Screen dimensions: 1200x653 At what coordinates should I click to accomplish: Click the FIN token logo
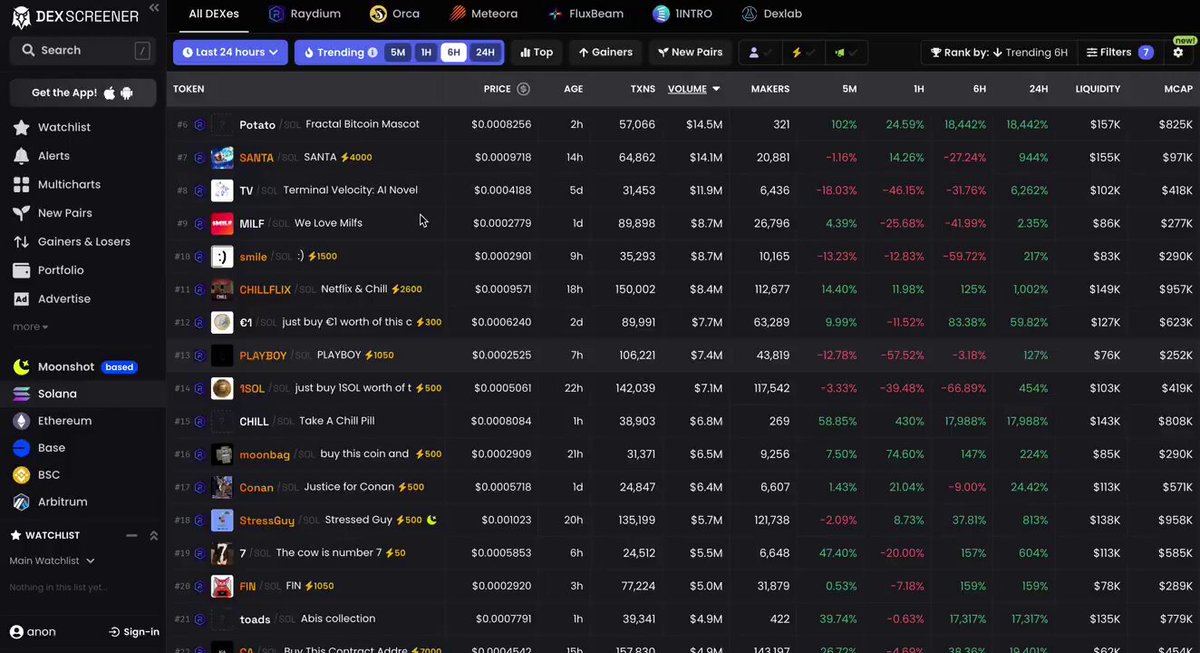(222, 586)
